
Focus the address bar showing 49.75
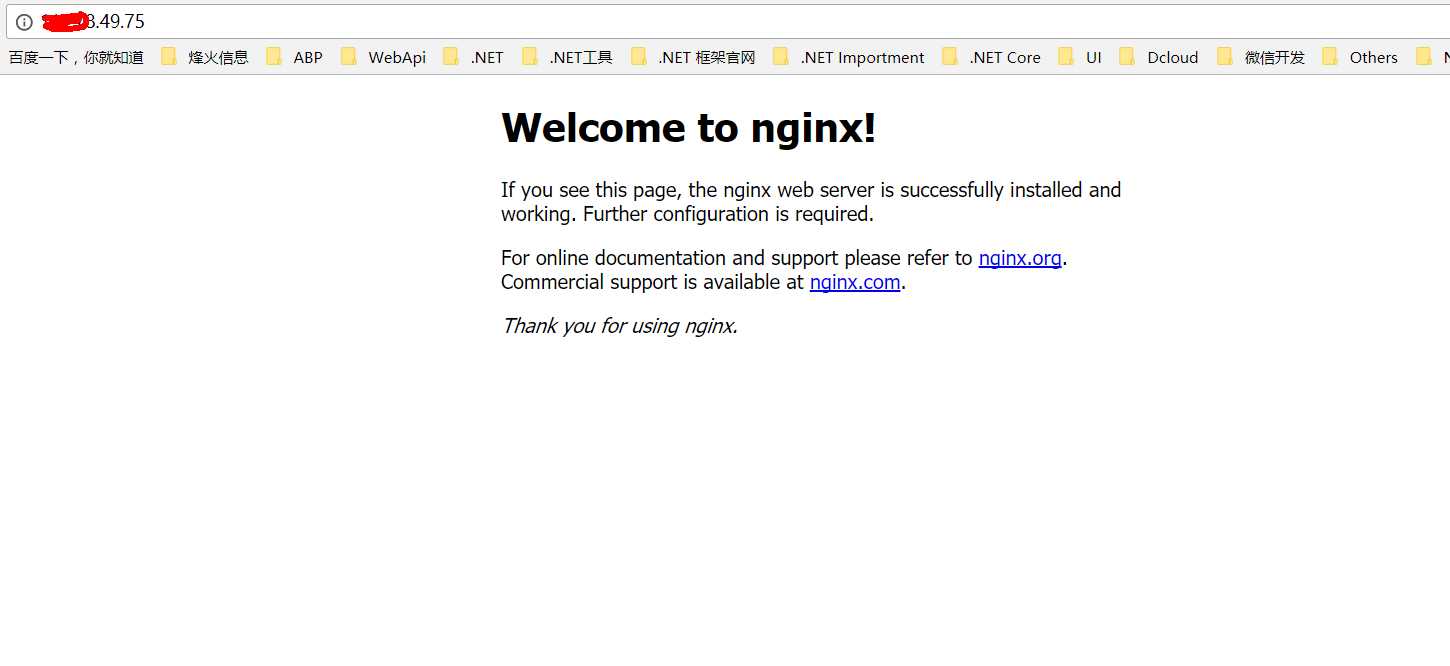pos(728,22)
